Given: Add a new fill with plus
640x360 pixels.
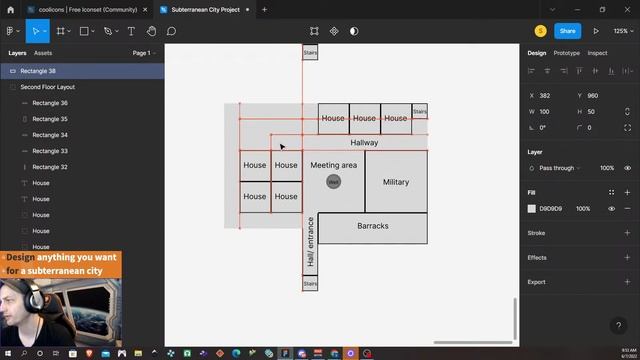Looking at the screenshot, I should coord(627,192).
